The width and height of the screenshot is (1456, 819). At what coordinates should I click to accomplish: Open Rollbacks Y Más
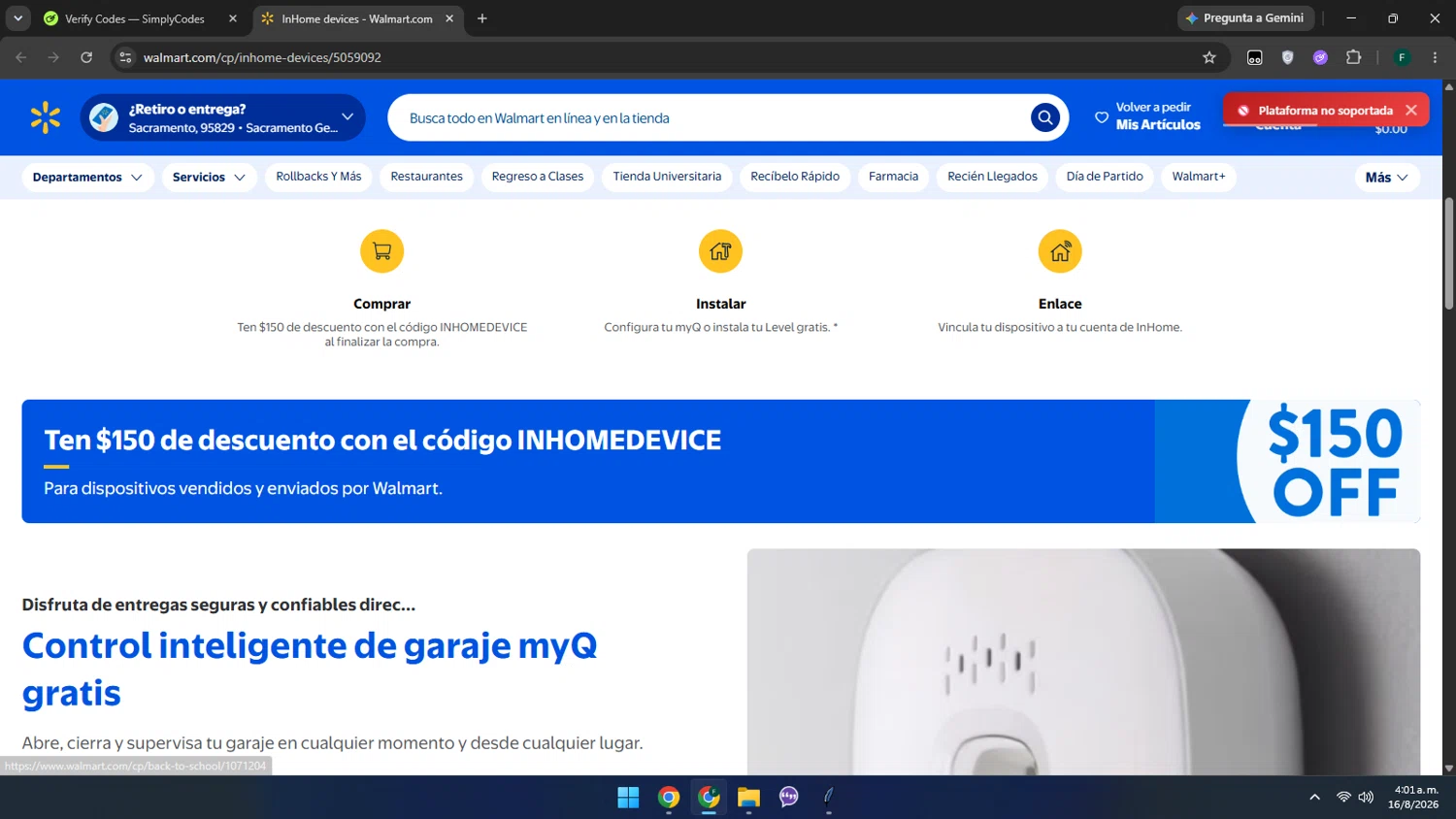(x=318, y=177)
